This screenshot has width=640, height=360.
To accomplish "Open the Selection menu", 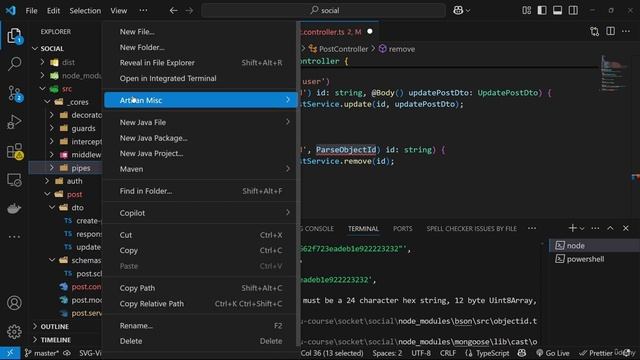I will click(85, 11).
